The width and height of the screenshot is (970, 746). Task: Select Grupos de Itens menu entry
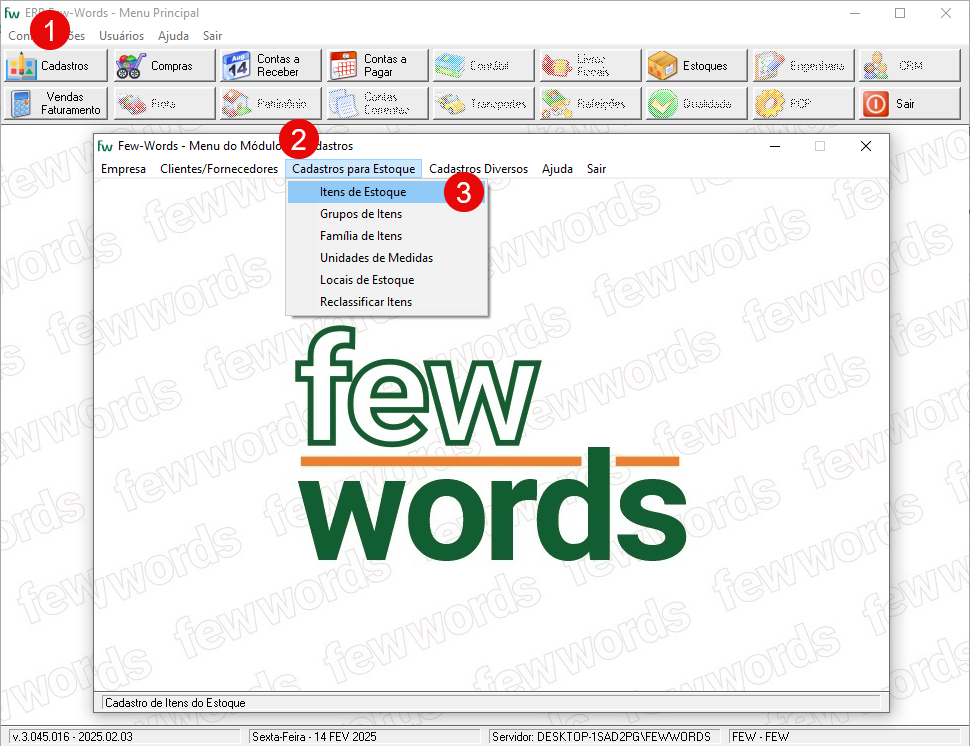pyautogui.click(x=387, y=214)
